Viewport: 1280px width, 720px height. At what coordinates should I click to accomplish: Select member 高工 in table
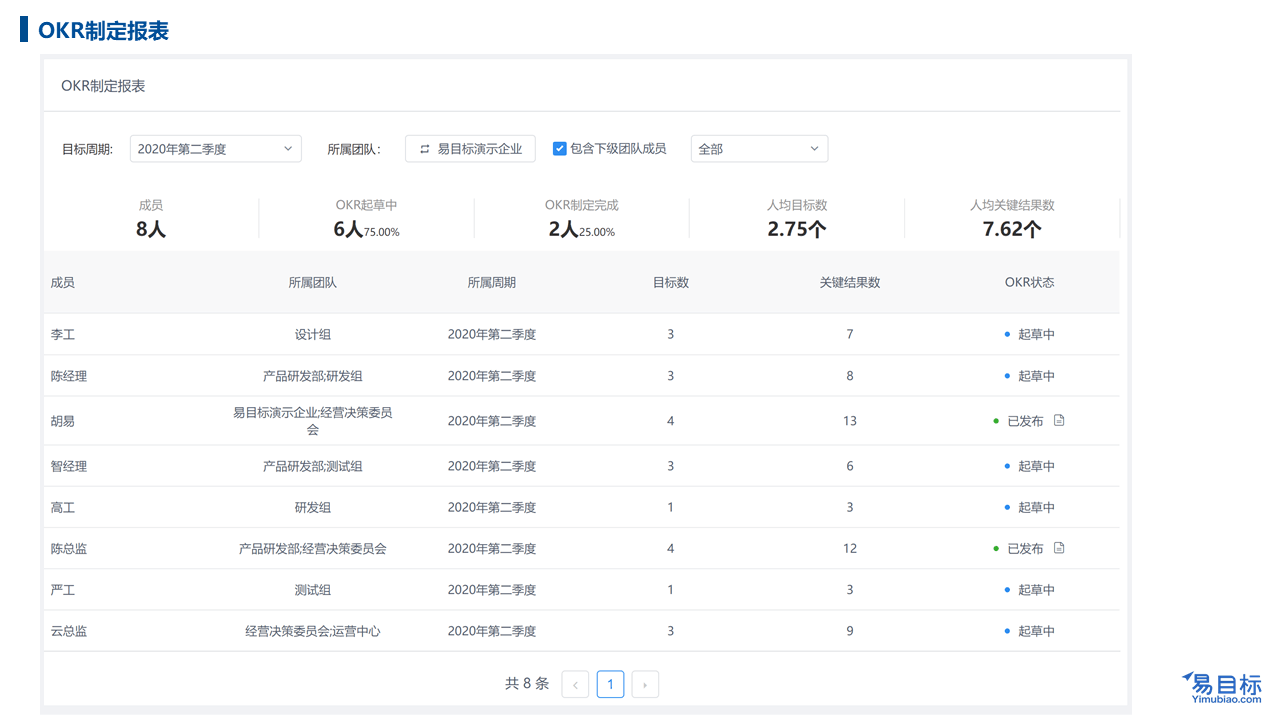click(63, 507)
